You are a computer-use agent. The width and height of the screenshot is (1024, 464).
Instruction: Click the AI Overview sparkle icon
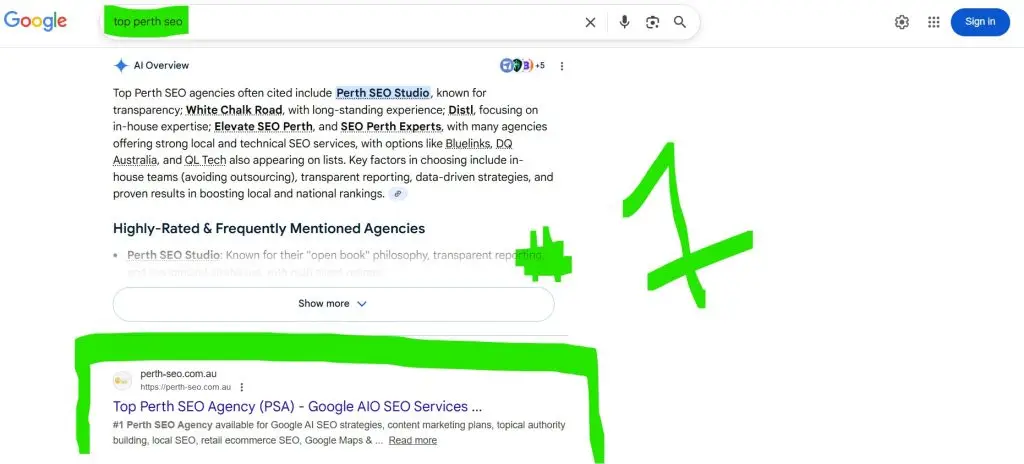point(121,65)
